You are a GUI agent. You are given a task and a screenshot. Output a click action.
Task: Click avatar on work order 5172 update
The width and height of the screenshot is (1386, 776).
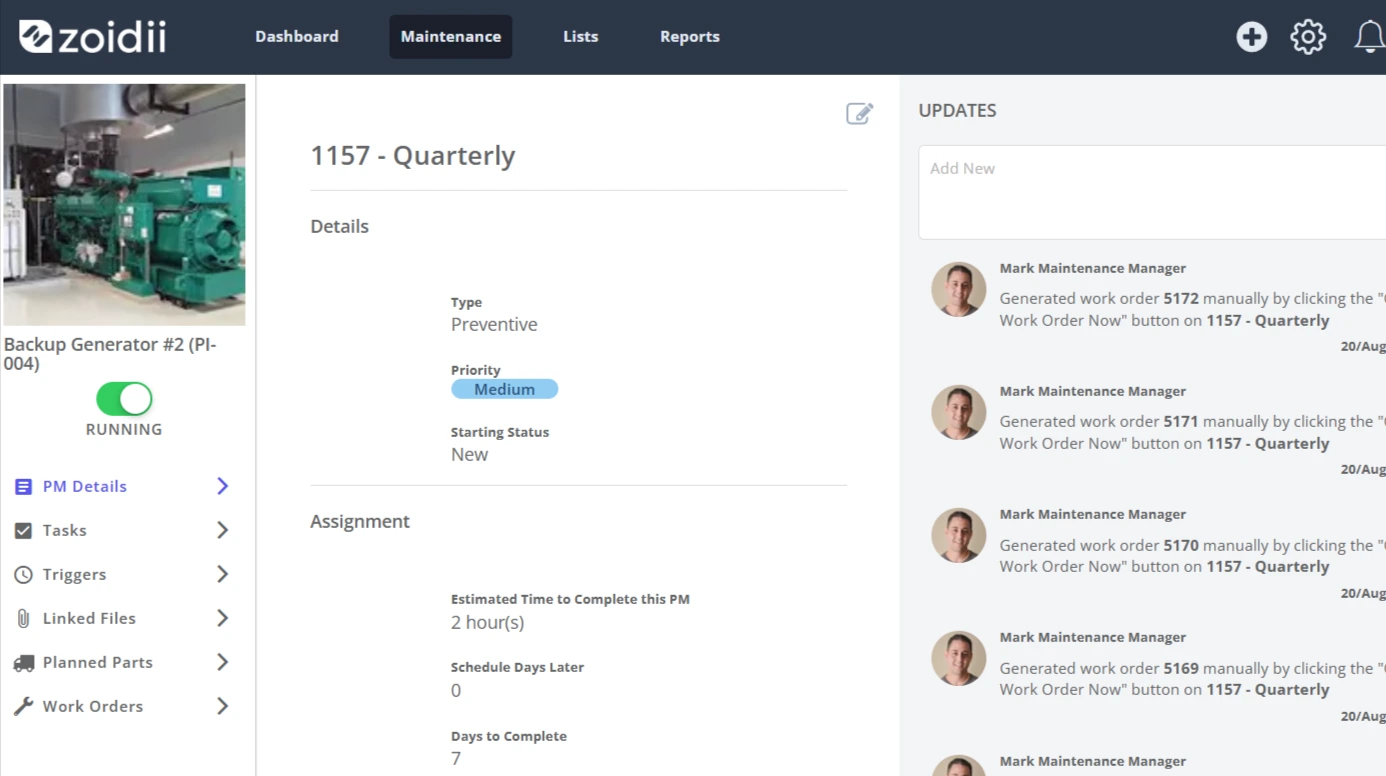pyautogui.click(x=958, y=290)
